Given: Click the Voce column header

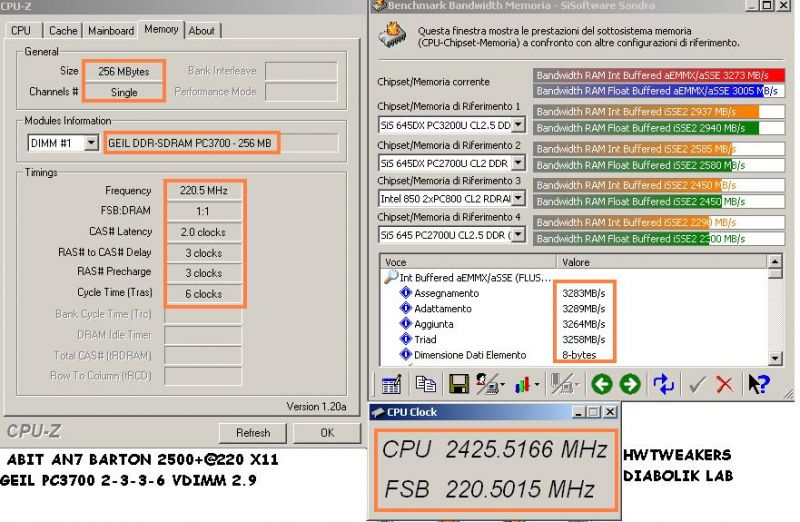Looking at the screenshot, I should tap(468, 262).
